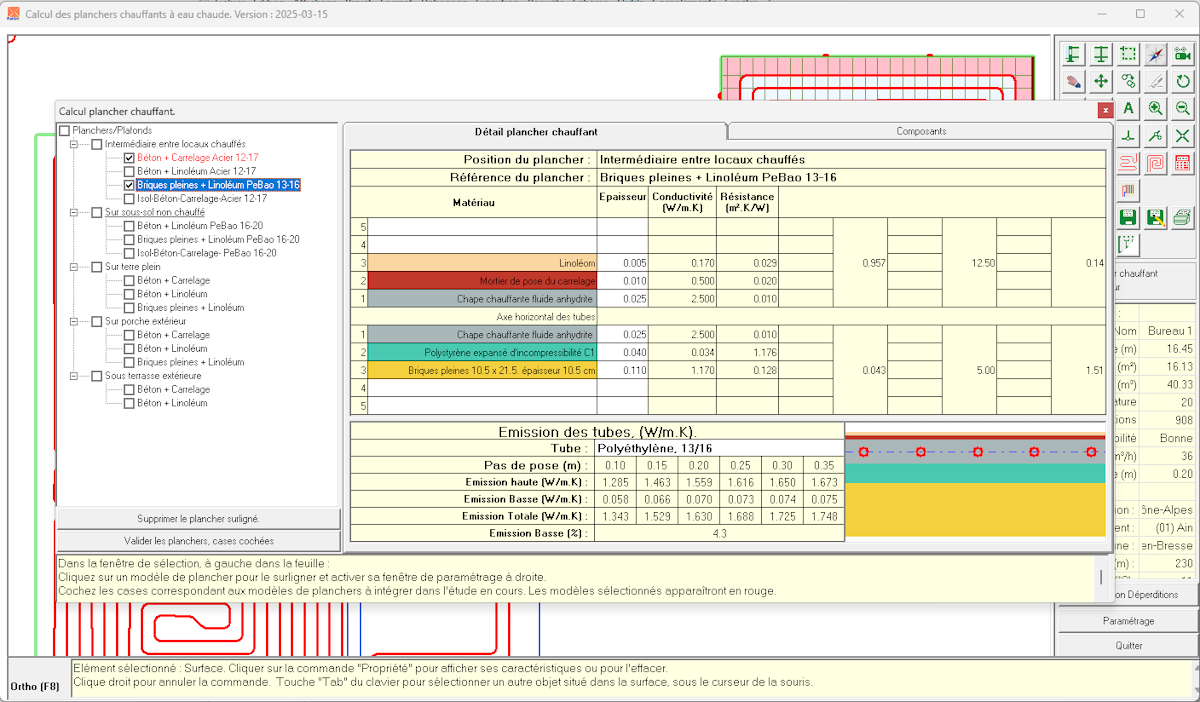
Task: Select the spiral heating loop icon
Action: (x=1155, y=162)
